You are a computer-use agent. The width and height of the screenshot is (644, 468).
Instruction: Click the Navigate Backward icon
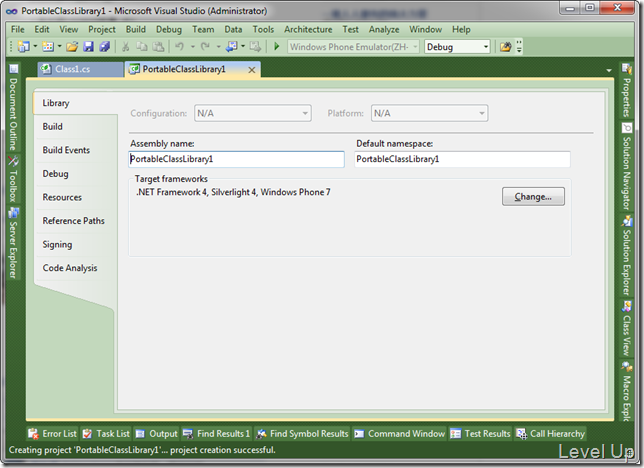232,47
